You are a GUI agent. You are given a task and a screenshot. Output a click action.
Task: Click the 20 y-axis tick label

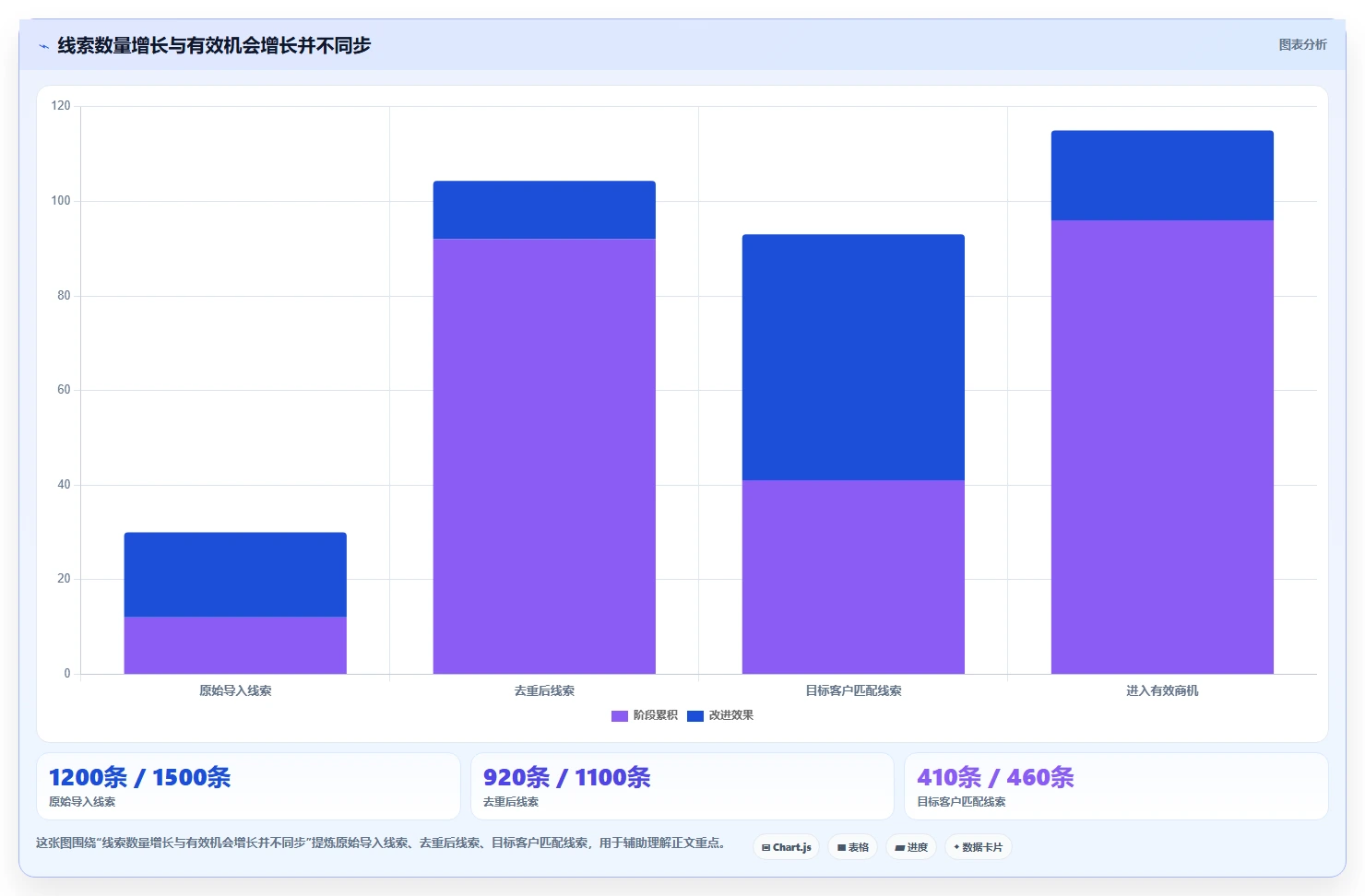[x=64, y=579]
